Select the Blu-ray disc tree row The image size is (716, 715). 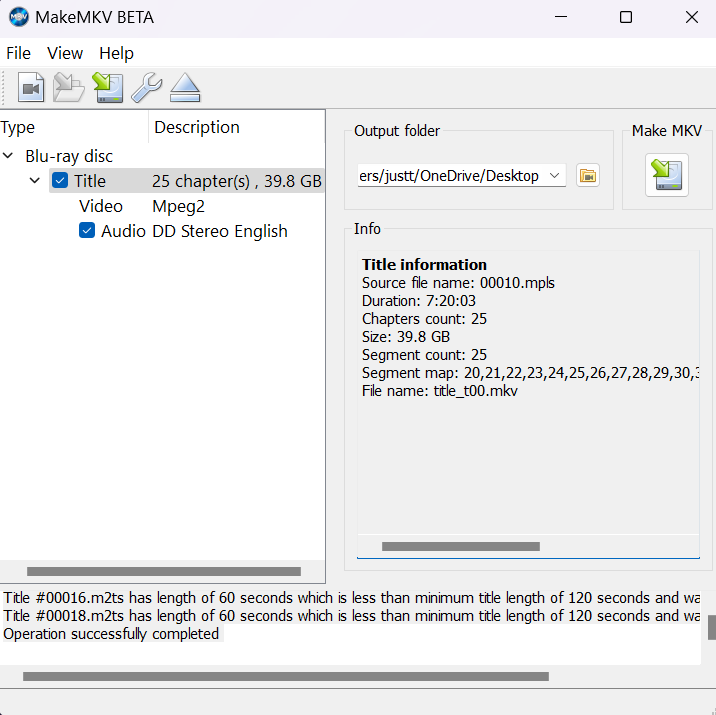[162, 156]
